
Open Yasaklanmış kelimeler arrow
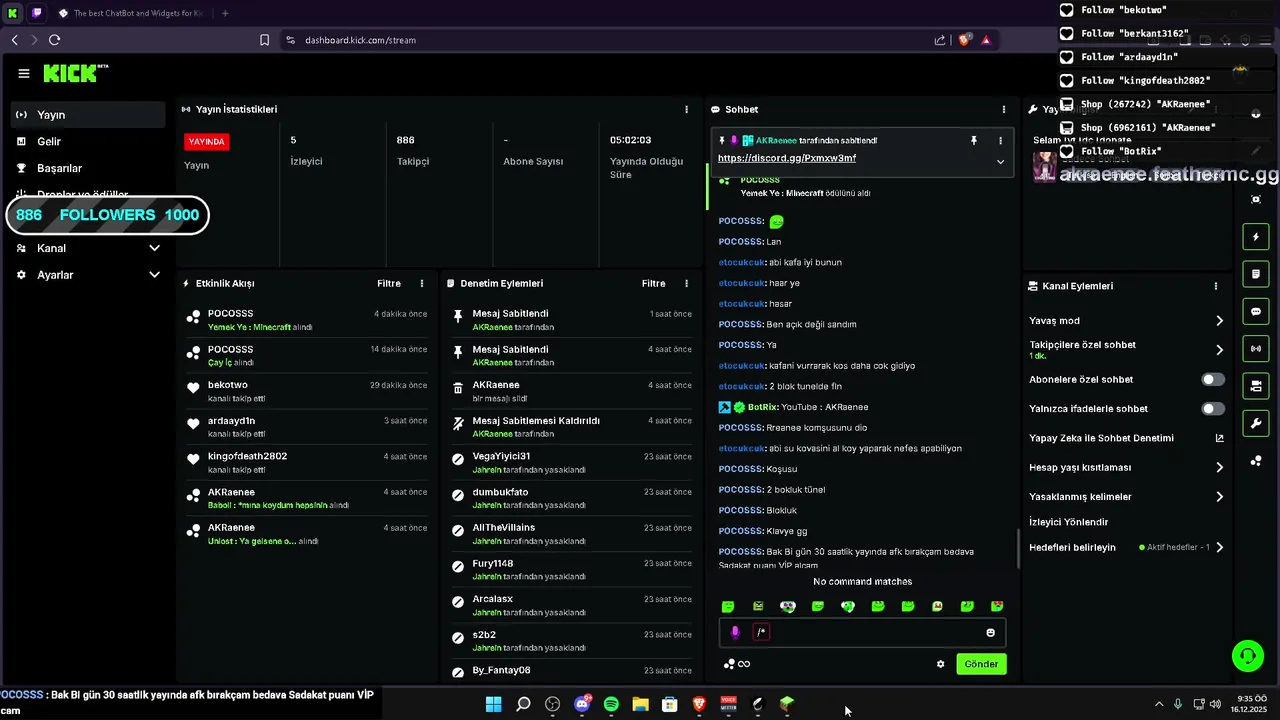1219,497
